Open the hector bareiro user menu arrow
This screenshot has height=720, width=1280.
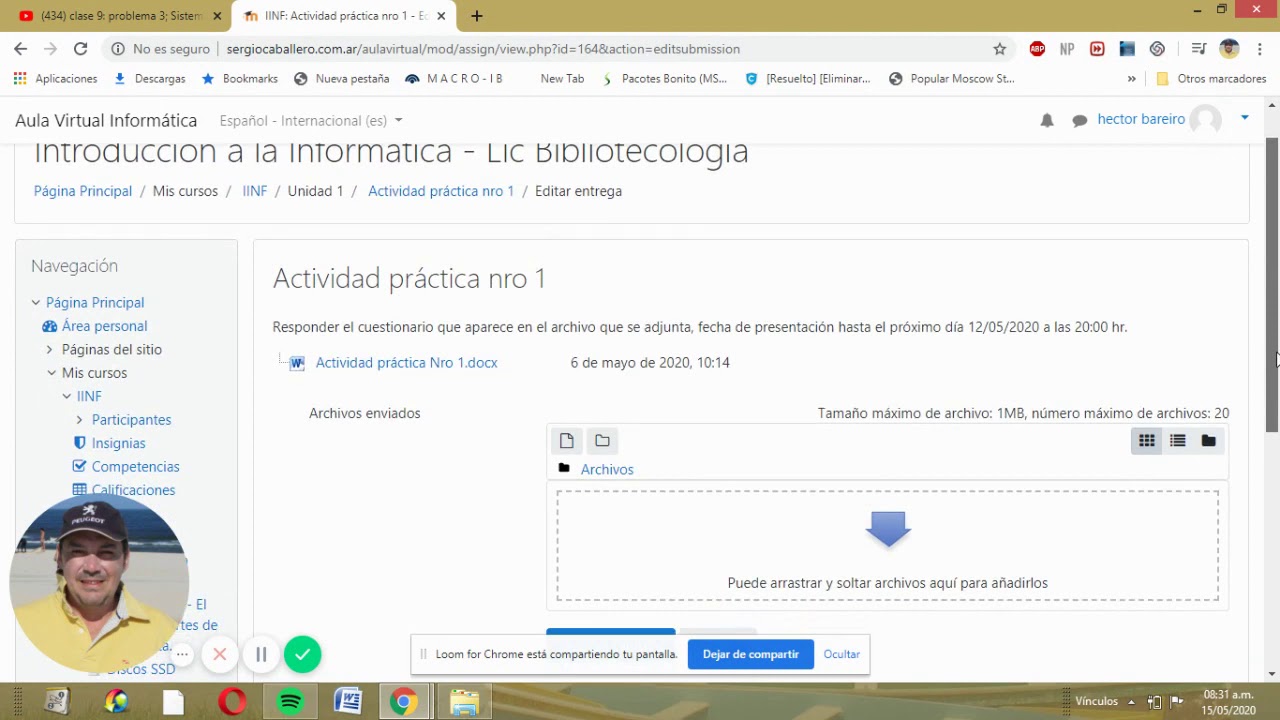click(x=1245, y=118)
